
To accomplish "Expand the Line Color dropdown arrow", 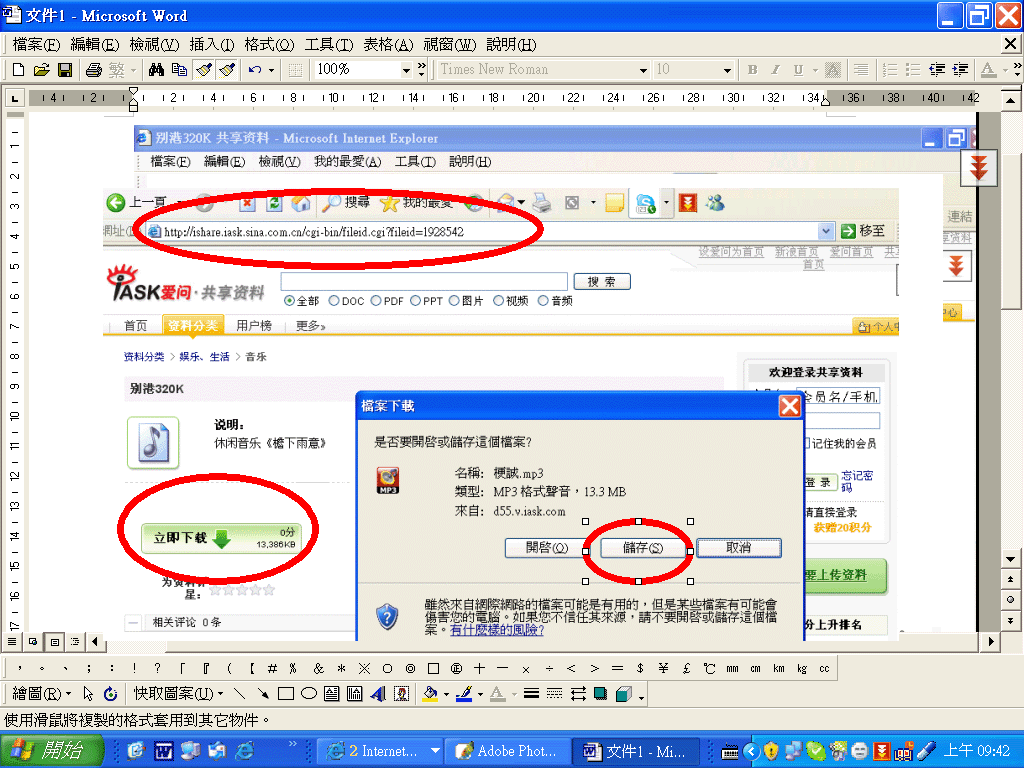I will click(x=480, y=694).
